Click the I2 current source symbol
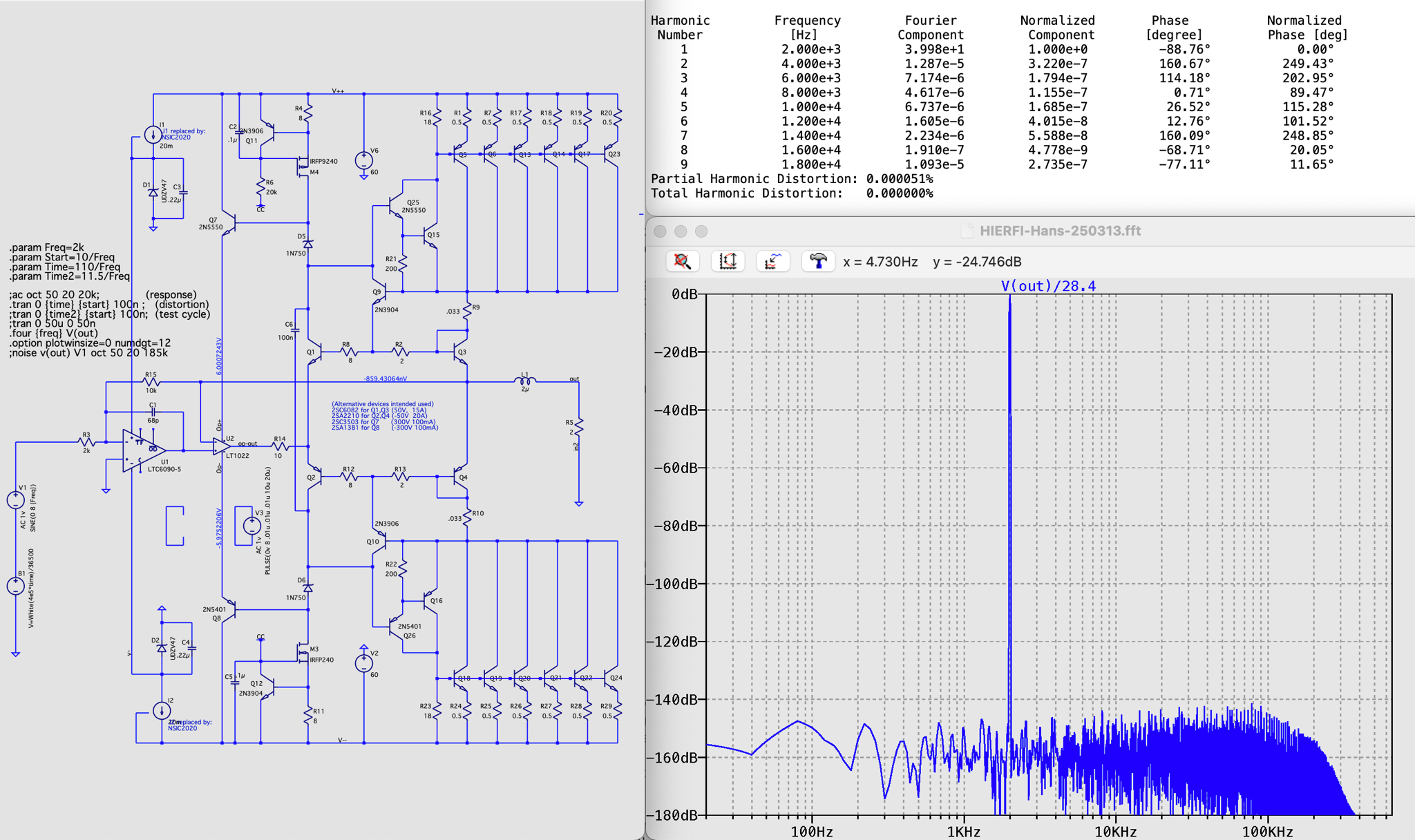The height and width of the screenshot is (840, 1415). pos(162,710)
